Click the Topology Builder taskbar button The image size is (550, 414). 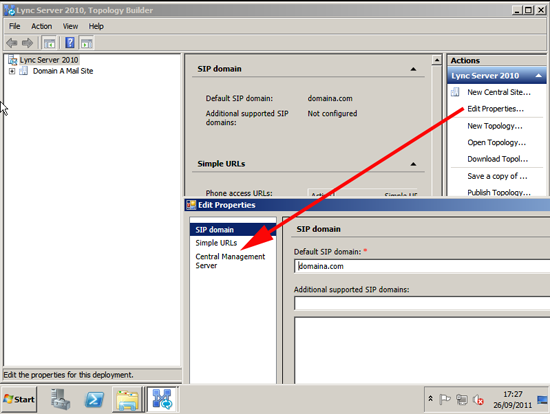[x=162, y=399]
